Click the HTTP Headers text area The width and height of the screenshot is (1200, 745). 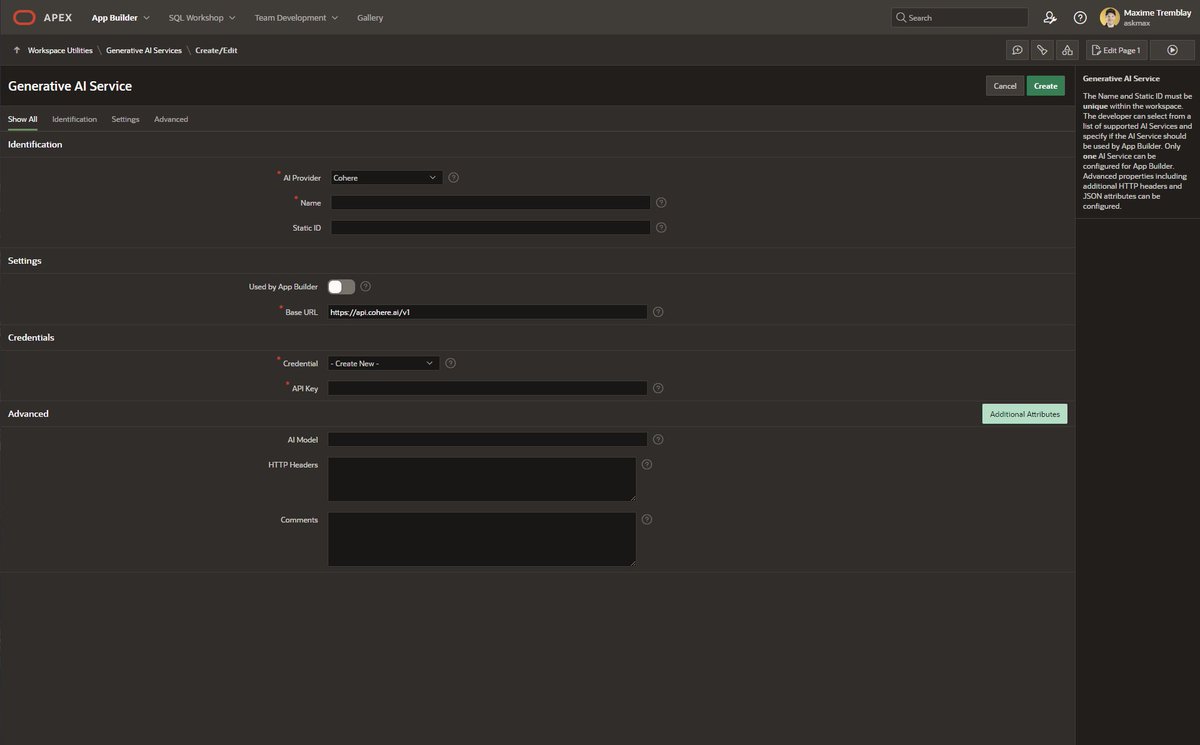pos(482,479)
